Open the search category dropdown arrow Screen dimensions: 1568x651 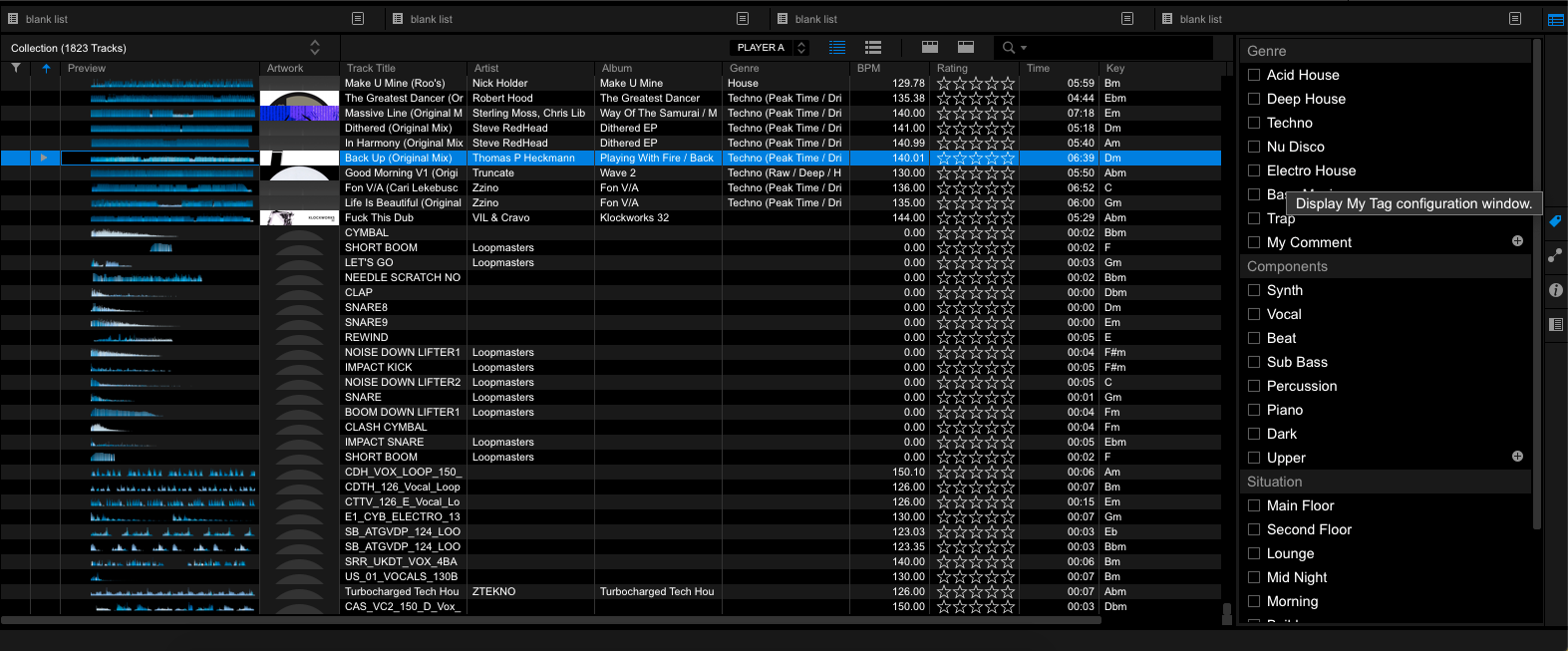(x=1024, y=48)
